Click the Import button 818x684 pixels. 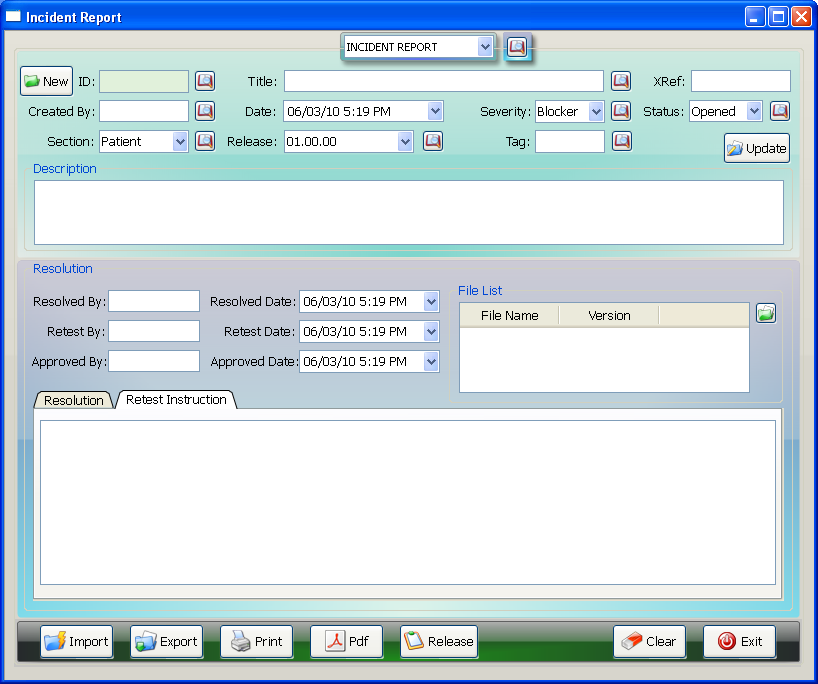click(77, 642)
